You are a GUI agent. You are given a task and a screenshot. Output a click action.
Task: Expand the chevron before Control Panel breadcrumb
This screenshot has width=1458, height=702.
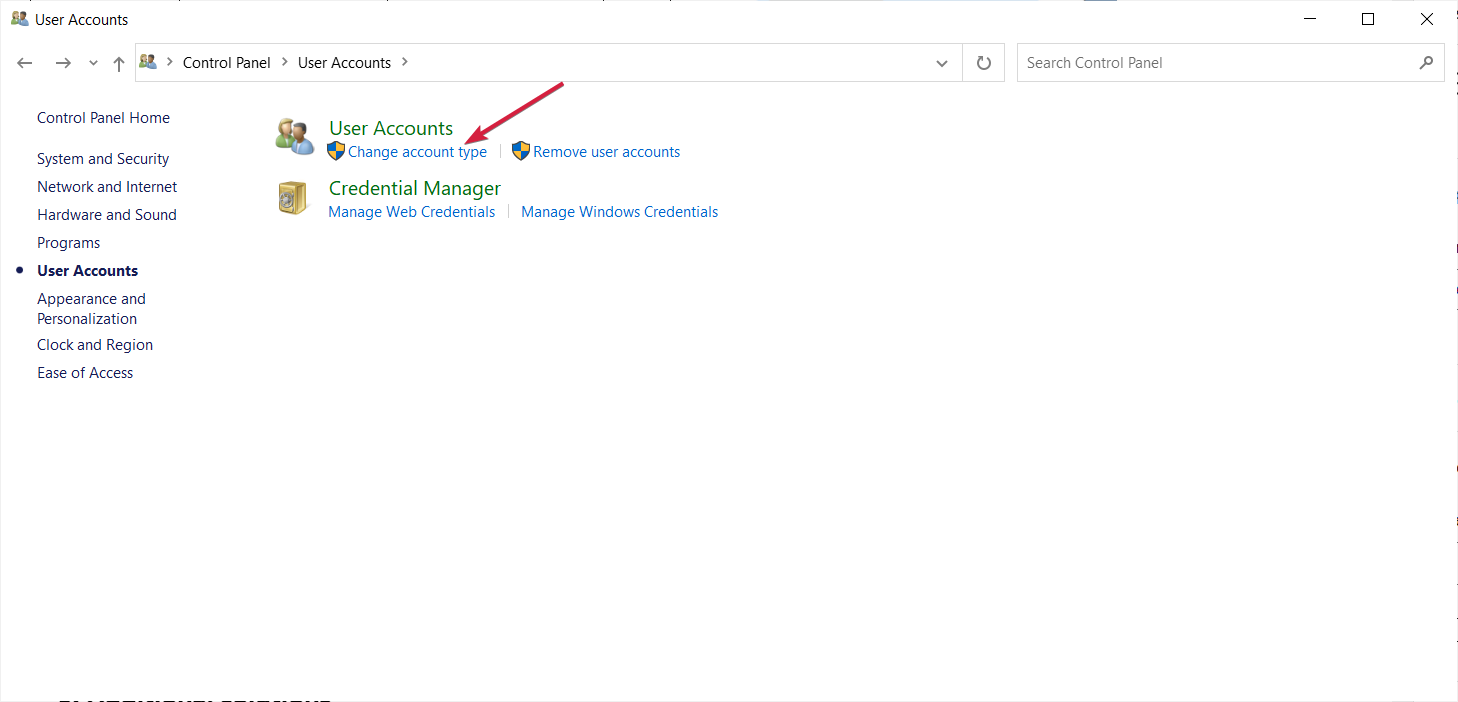coord(170,62)
